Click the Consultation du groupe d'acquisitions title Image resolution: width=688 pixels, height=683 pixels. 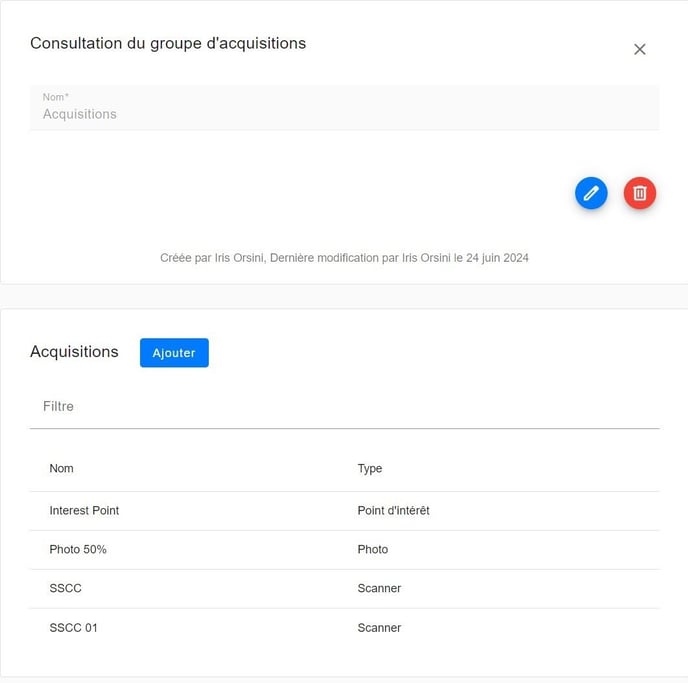click(168, 44)
